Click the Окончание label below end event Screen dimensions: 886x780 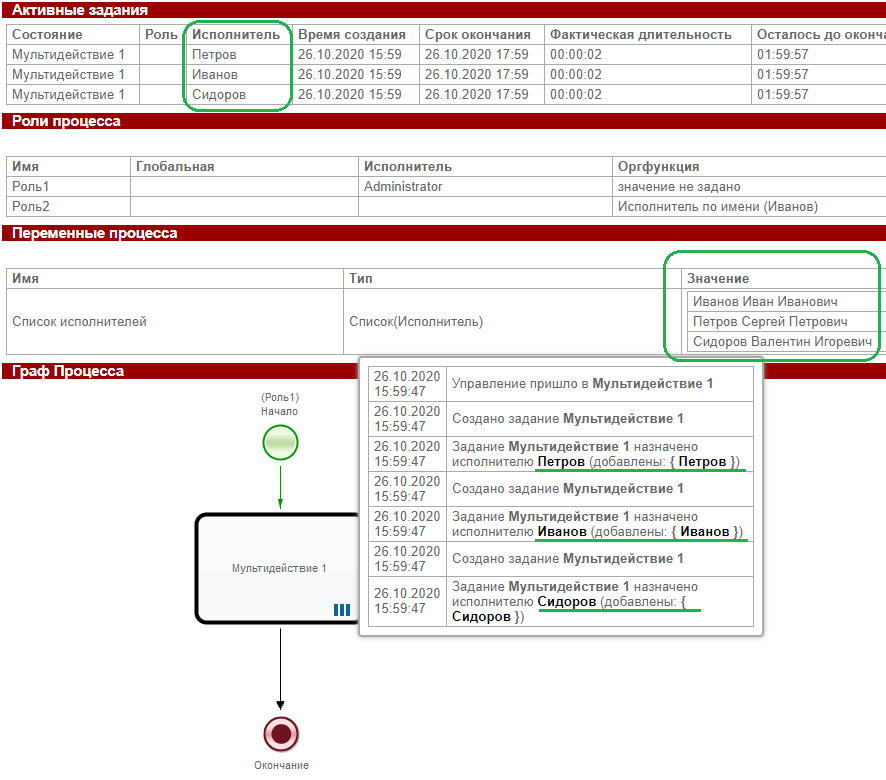(x=281, y=765)
